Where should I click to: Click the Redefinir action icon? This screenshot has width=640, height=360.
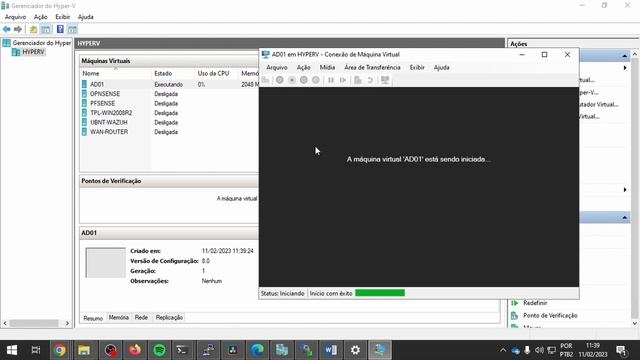click(515, 303)
